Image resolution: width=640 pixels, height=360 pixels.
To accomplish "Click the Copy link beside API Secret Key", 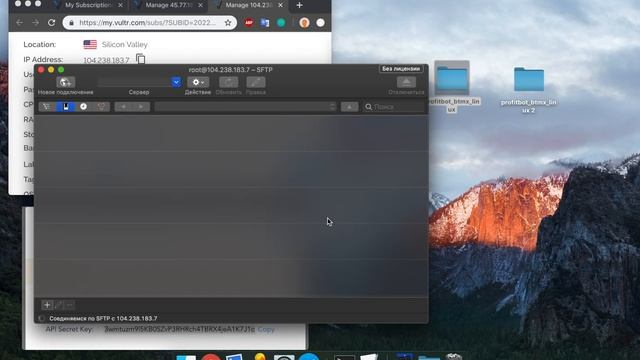I will click(266, 329).
